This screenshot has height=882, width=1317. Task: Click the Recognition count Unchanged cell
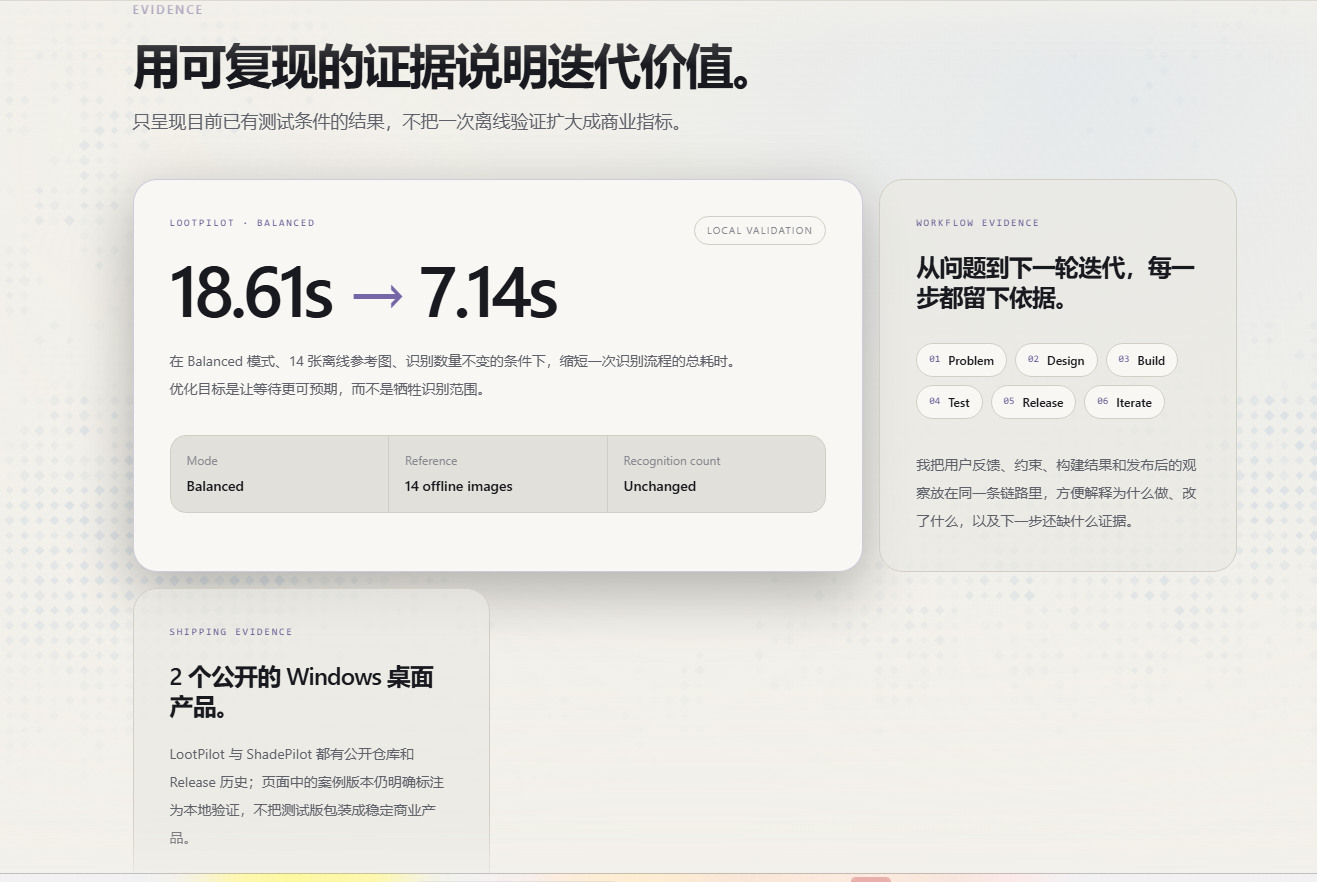tap(716, 474)
